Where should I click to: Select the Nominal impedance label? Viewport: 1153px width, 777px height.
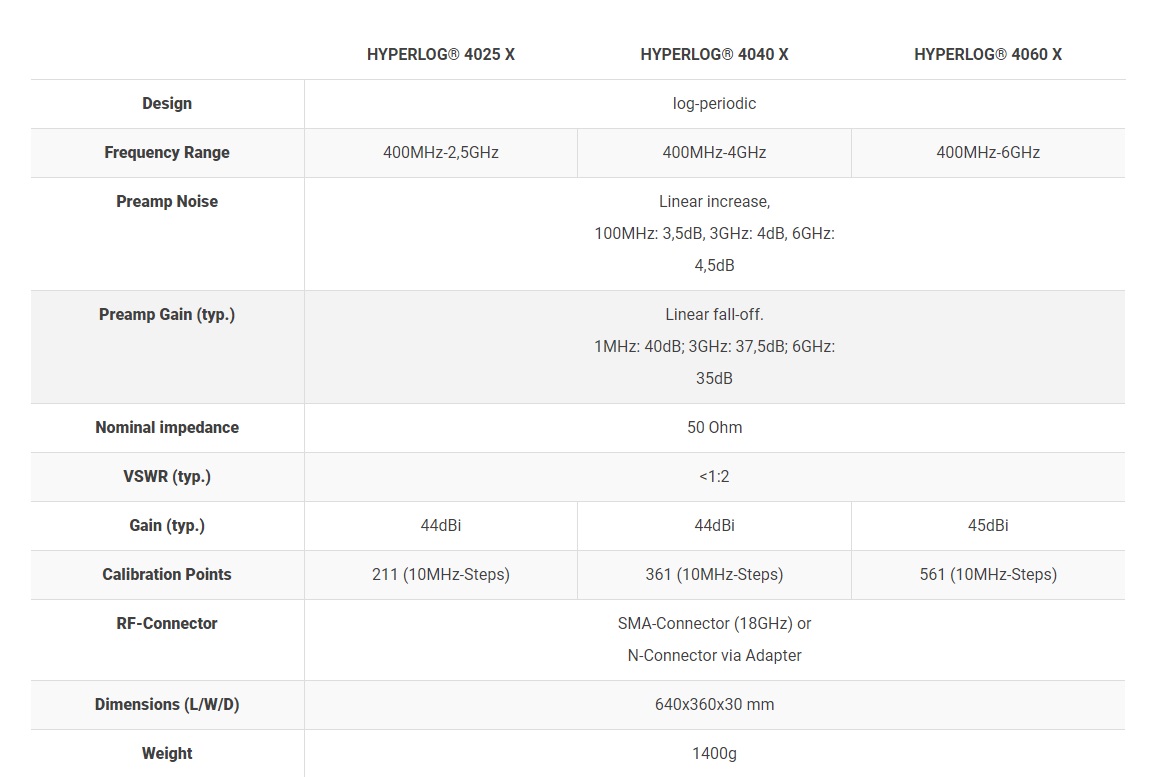167,428
